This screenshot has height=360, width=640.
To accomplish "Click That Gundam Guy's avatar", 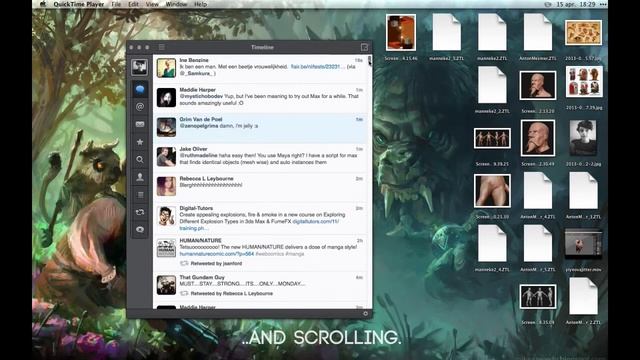I will 166,285.
